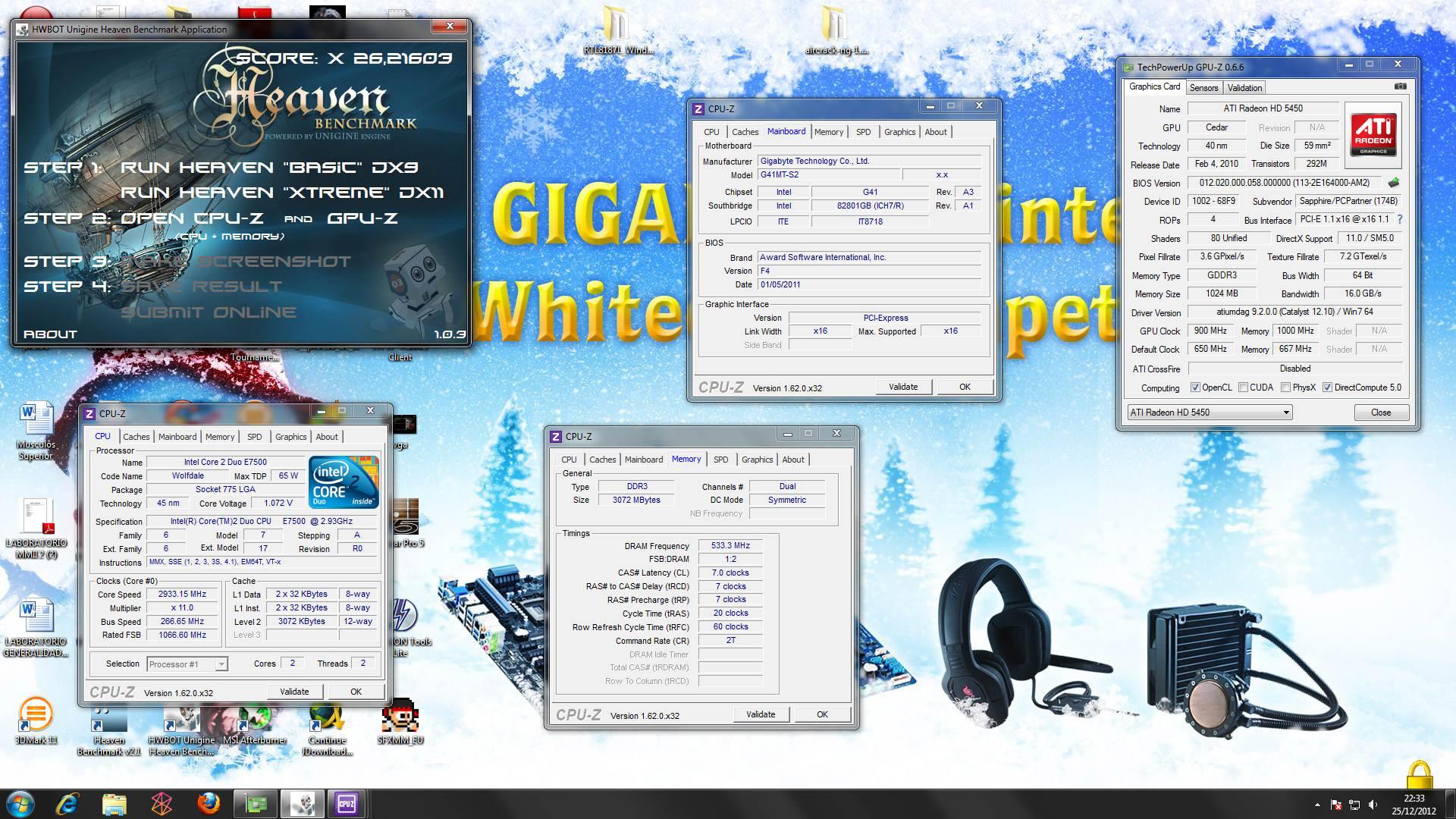
Task: Click Validate in mainboard CPU-Z window
Action: [903, 387]
